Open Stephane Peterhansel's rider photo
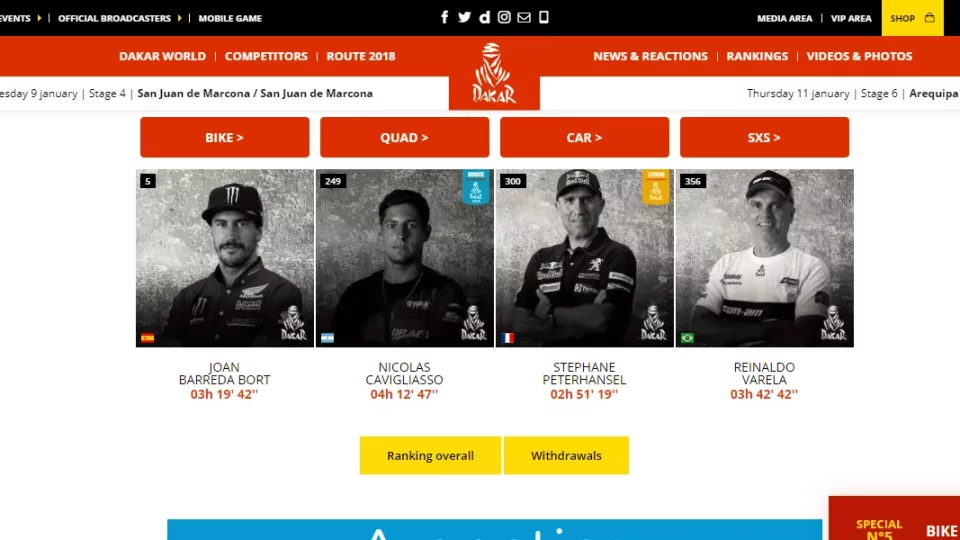The image size is (960, 540). pyautogui.click(x=585, y=258)
